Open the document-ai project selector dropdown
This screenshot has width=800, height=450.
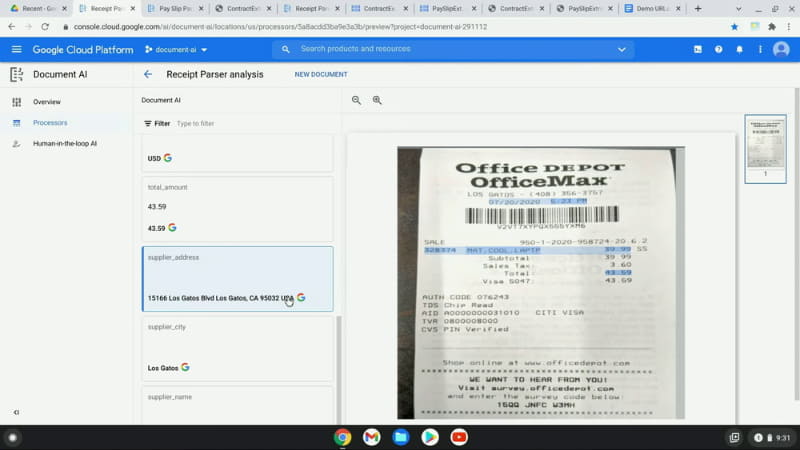(176, 49)
